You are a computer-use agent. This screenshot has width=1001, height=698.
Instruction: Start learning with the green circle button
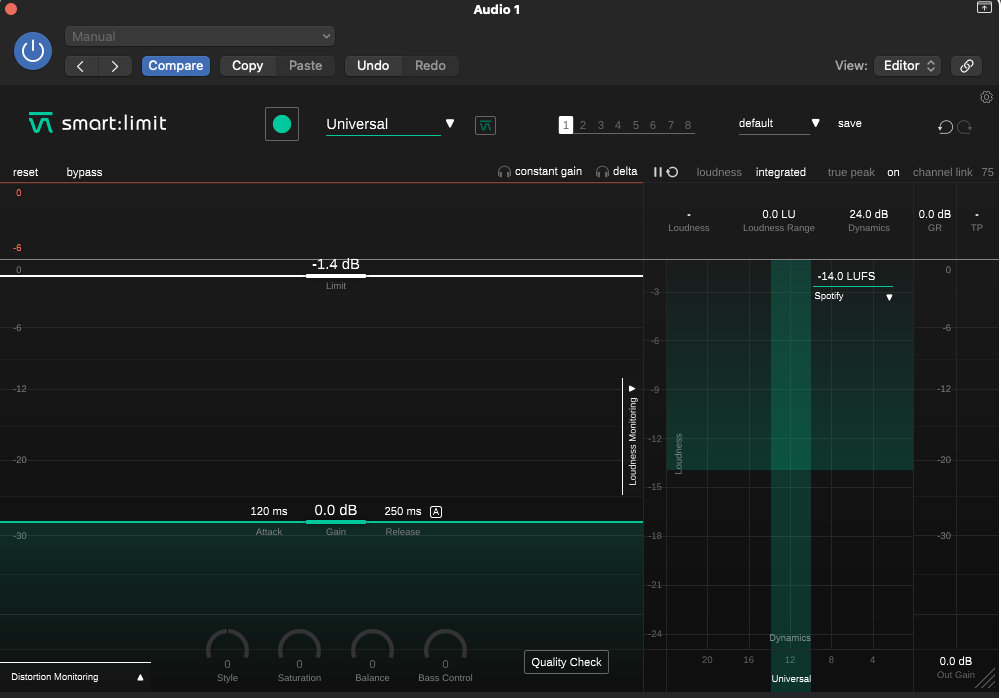tap(282, 124)
